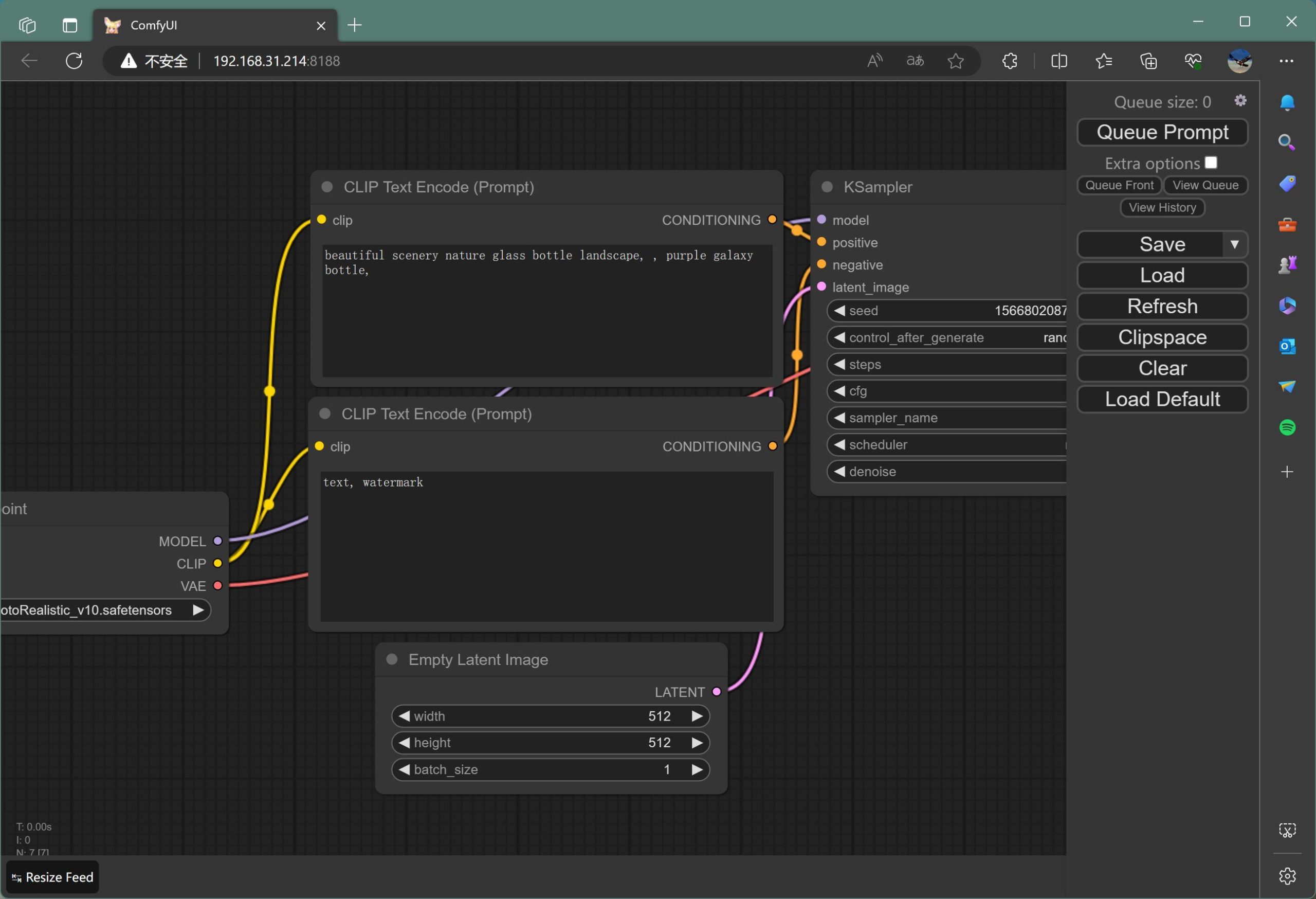
Task: Open the Save dropdown arrow
Action: [x=1234, y=244]
